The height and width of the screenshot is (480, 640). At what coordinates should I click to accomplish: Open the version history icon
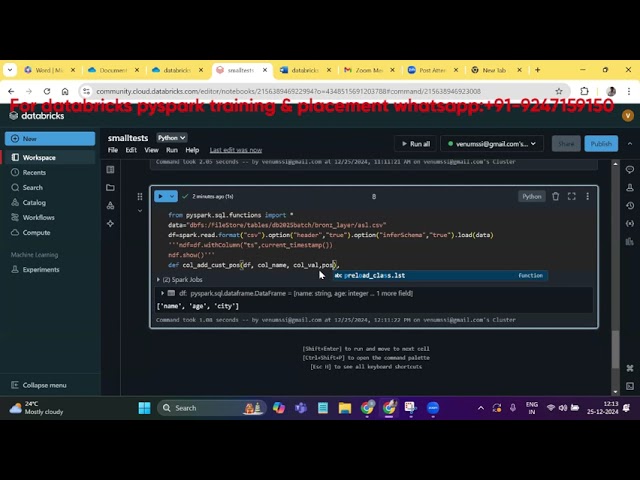(630, 205)
